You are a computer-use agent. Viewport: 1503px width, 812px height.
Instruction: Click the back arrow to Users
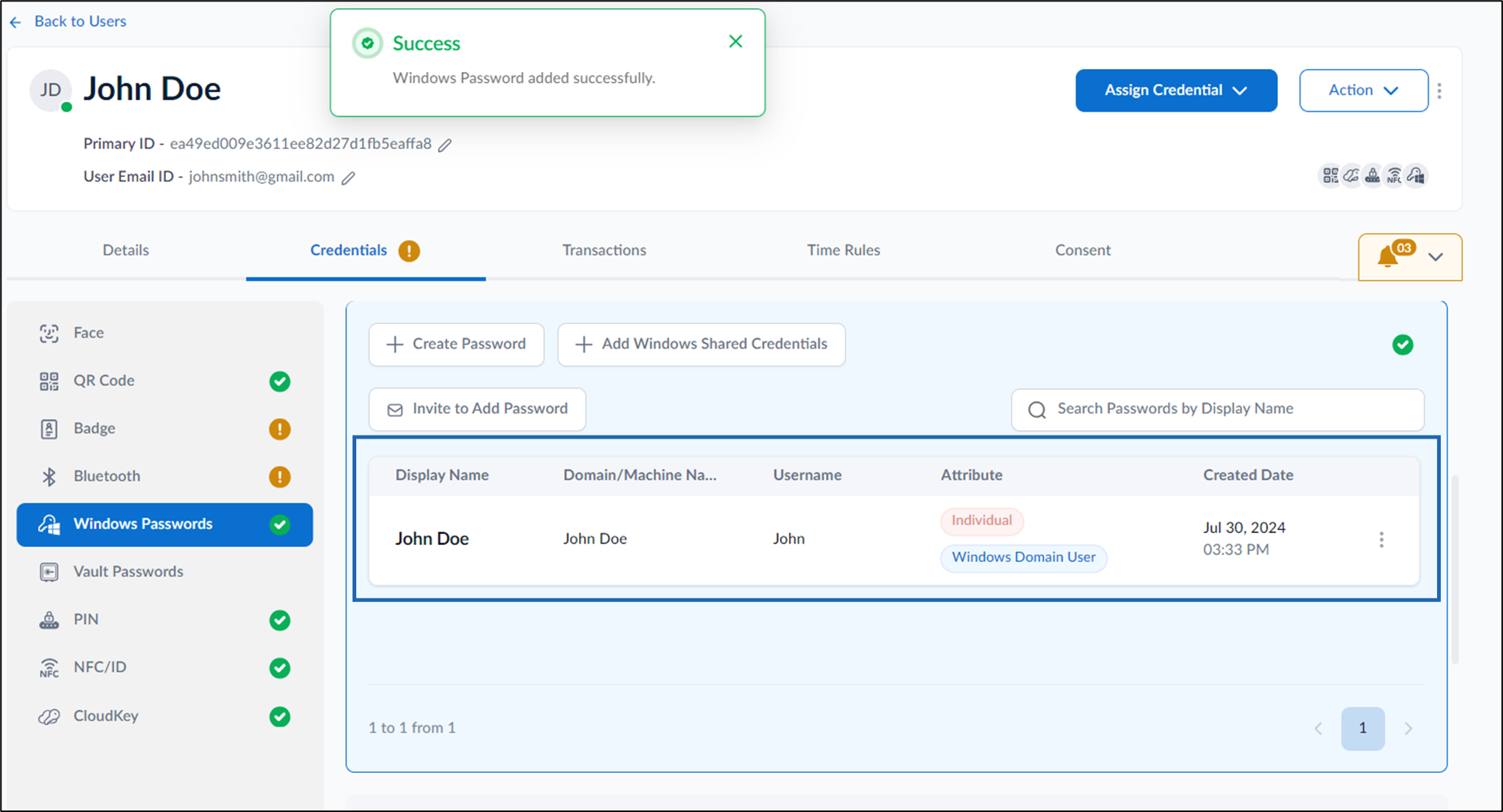coord(15,22)
